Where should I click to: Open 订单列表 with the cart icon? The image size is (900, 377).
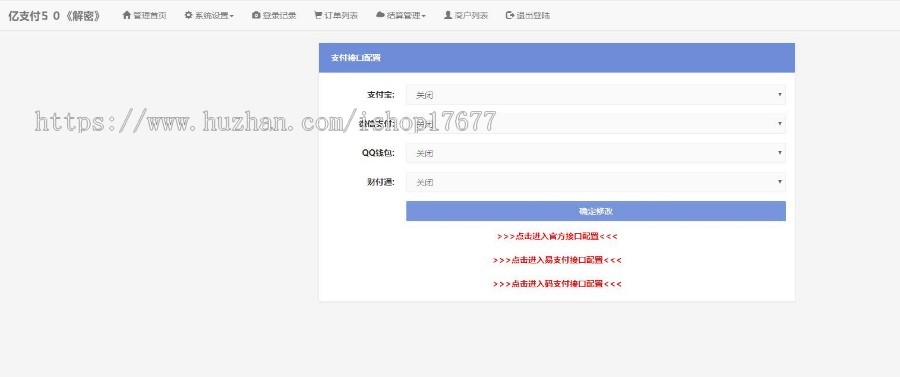click(336, 15)
